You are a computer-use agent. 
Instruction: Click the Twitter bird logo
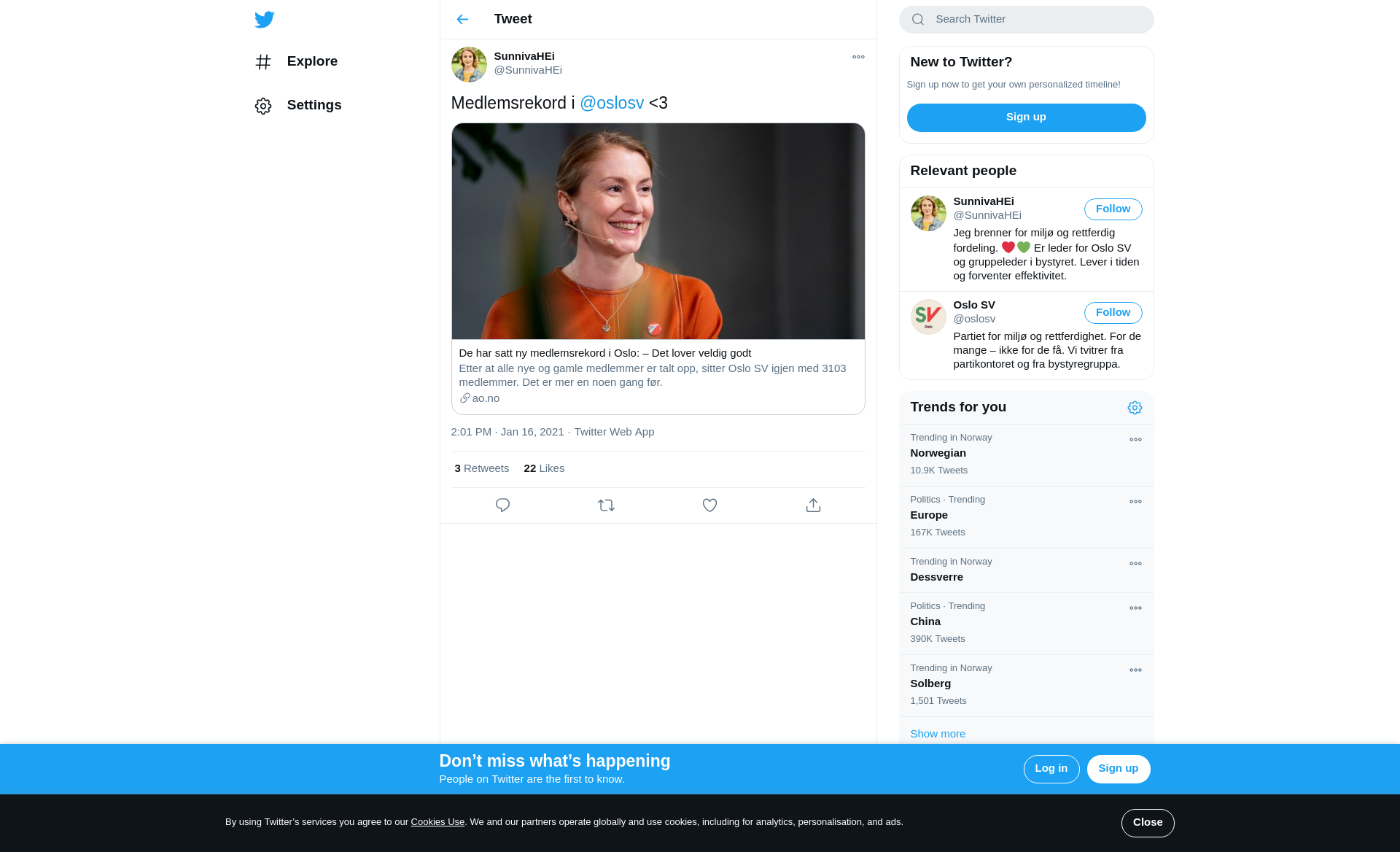click(x=265, y=20)
